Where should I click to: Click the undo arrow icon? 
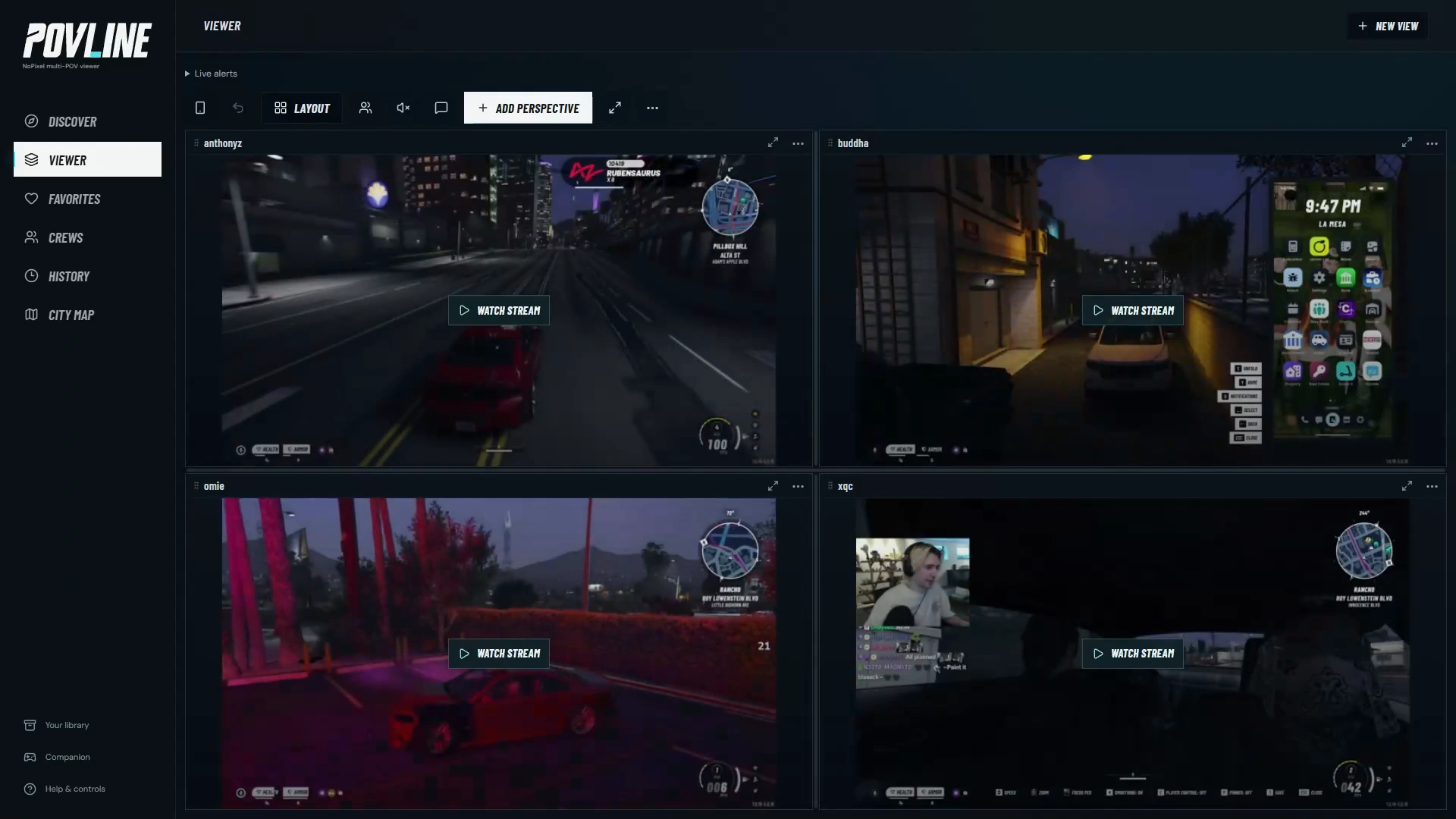(238, 108)
